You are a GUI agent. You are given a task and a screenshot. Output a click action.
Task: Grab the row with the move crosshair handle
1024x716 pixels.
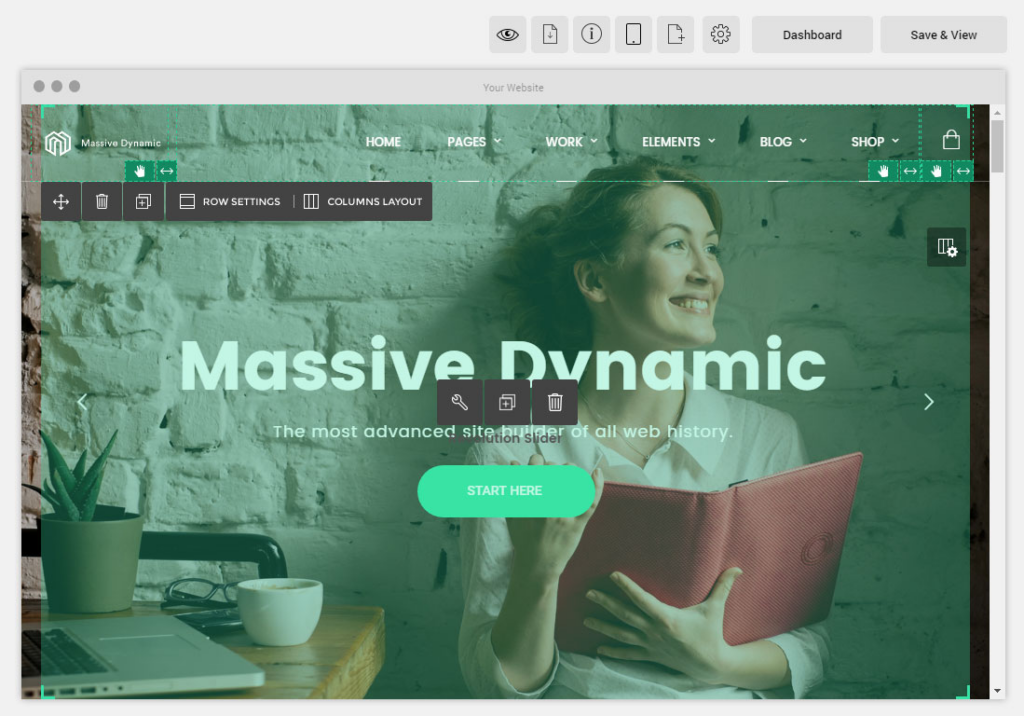pos(61,201)
